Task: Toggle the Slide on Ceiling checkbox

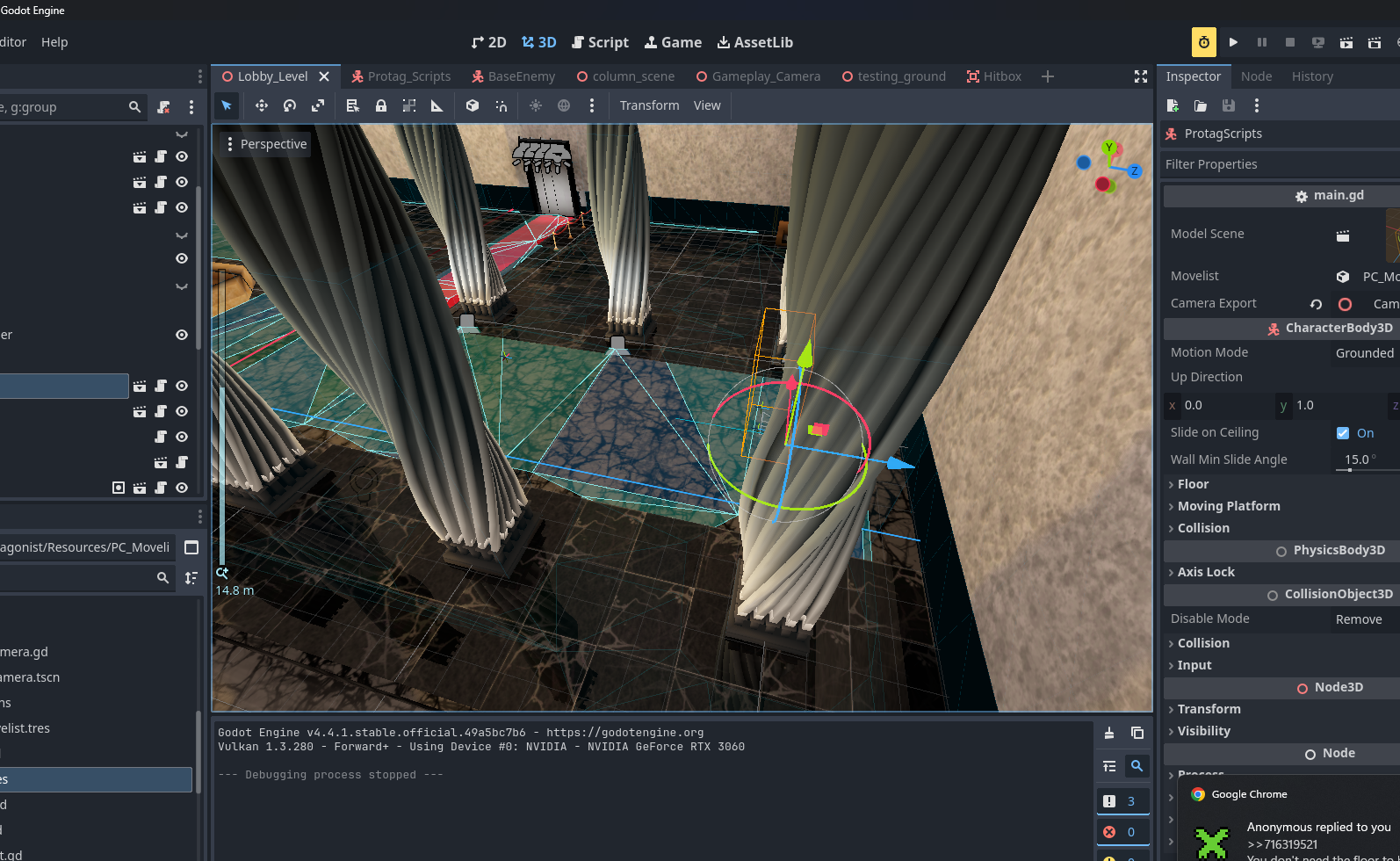Action: (x=1343, y=433)
